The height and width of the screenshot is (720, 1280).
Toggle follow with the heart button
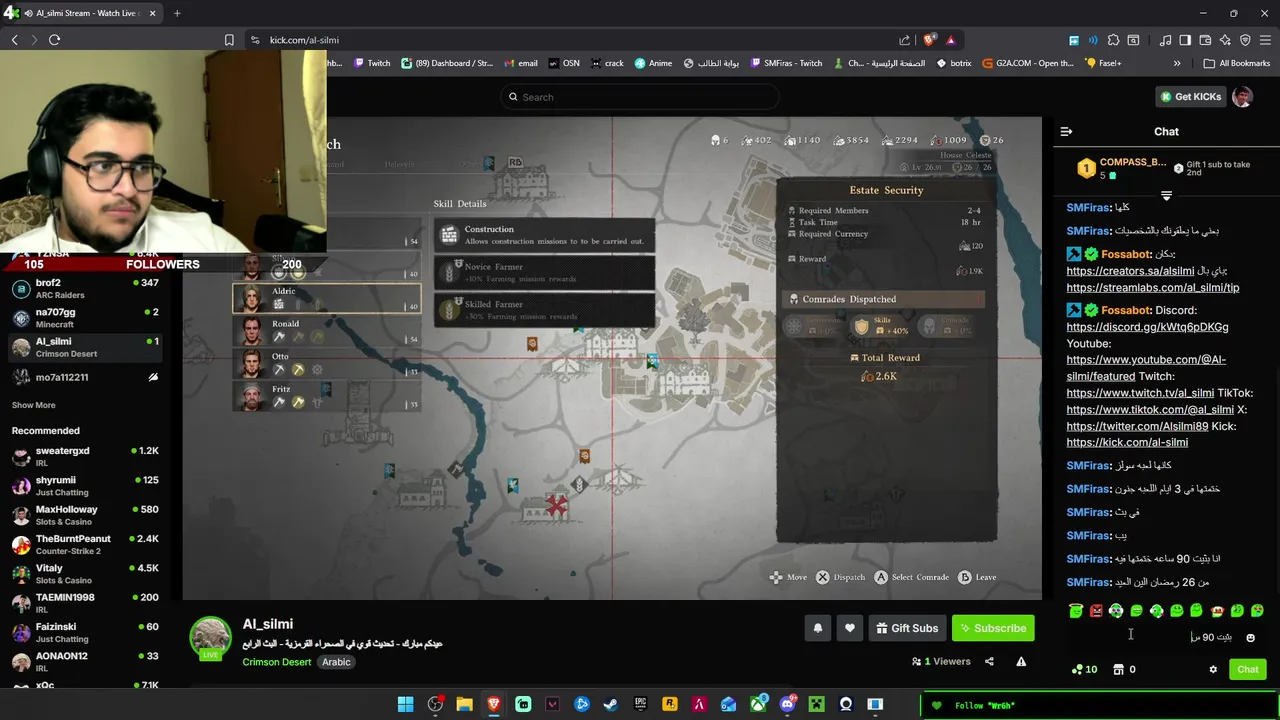(x=849, y=628)
